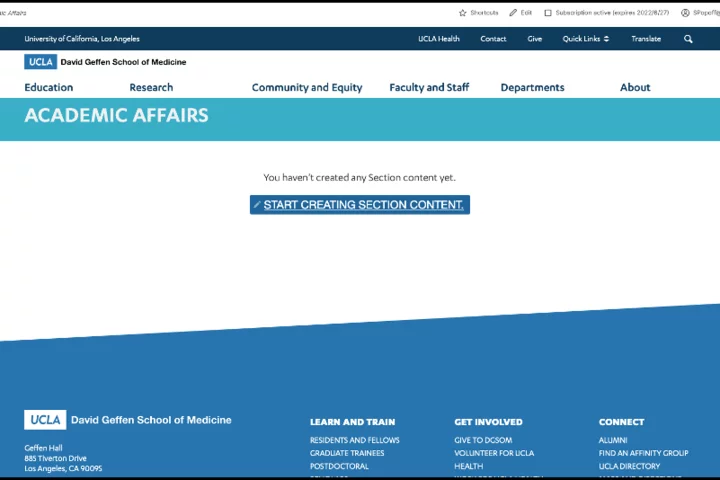Click the UCLA logo in the footer
This screenshot has height=480, width=720.
(45, 420)
